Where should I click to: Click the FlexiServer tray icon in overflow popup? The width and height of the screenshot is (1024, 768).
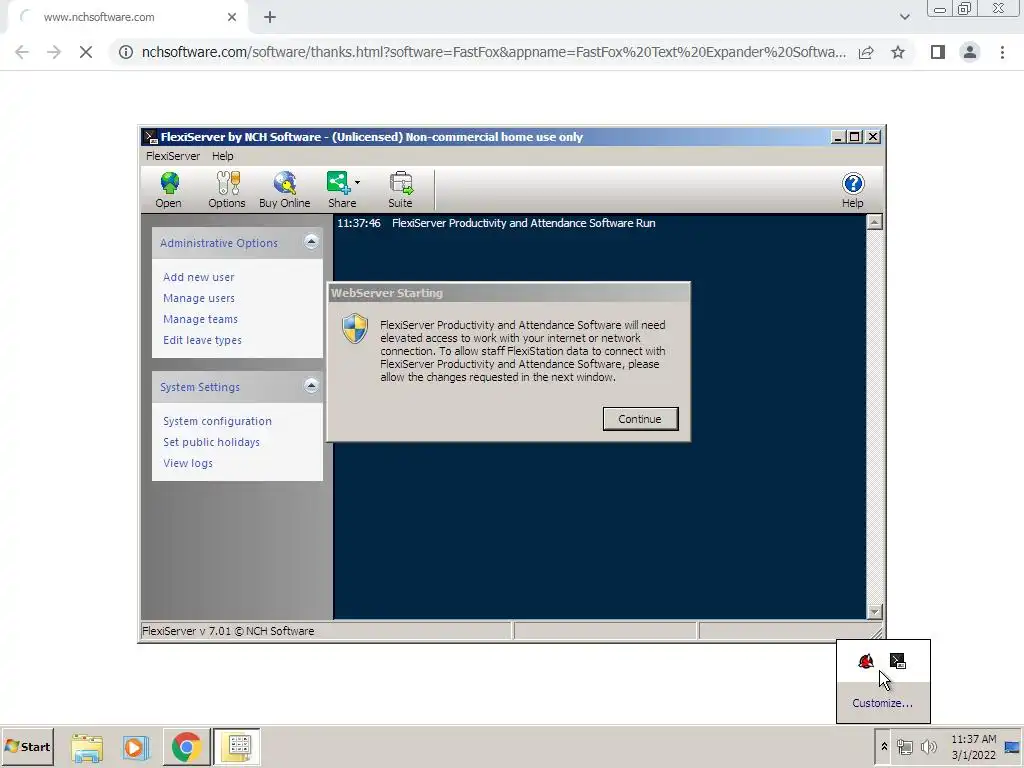pyautogui.click(x=898, y=661)
